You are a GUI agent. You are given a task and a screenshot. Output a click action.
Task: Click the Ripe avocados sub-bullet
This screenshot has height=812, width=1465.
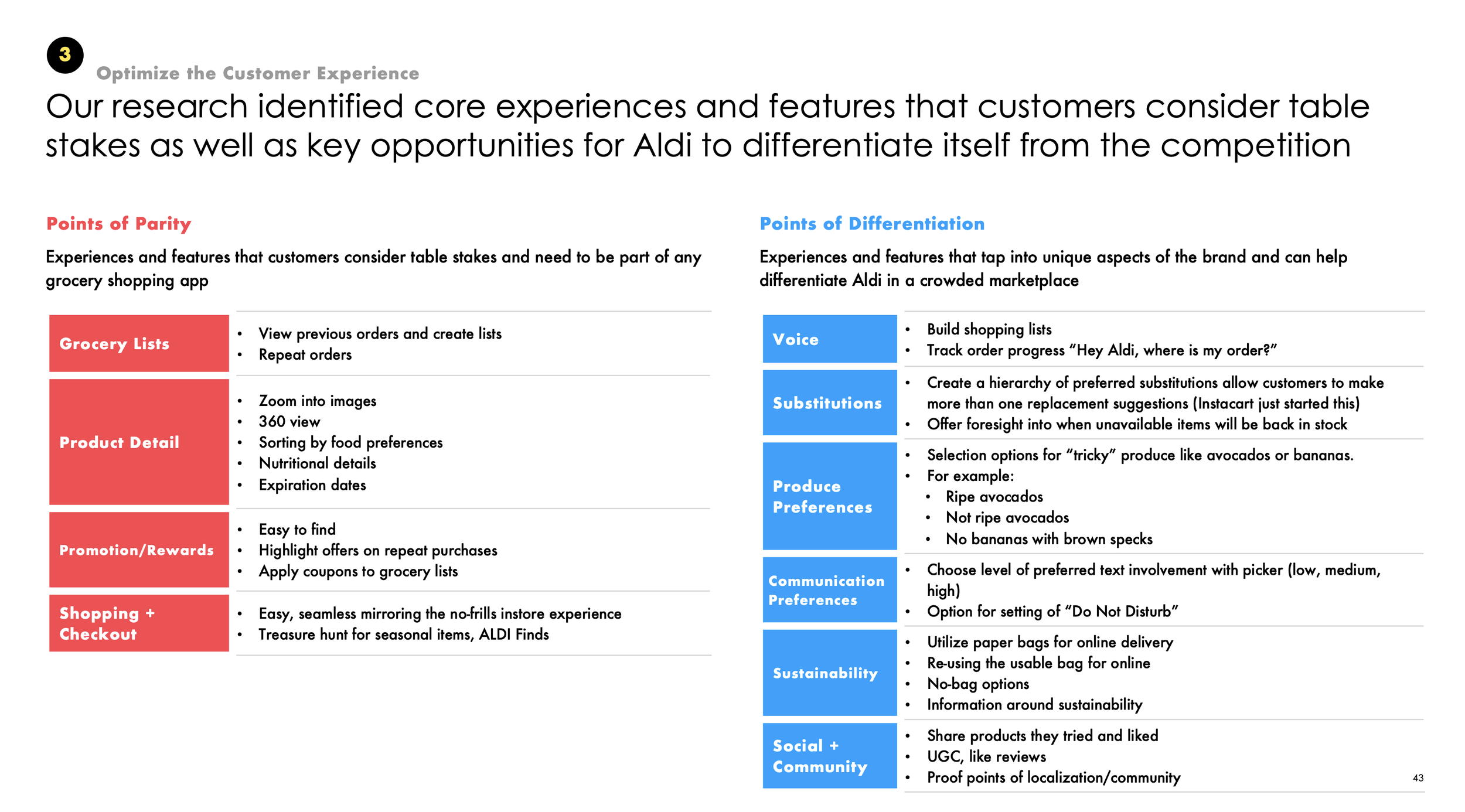pyautogui.click(x=994, y=497)
